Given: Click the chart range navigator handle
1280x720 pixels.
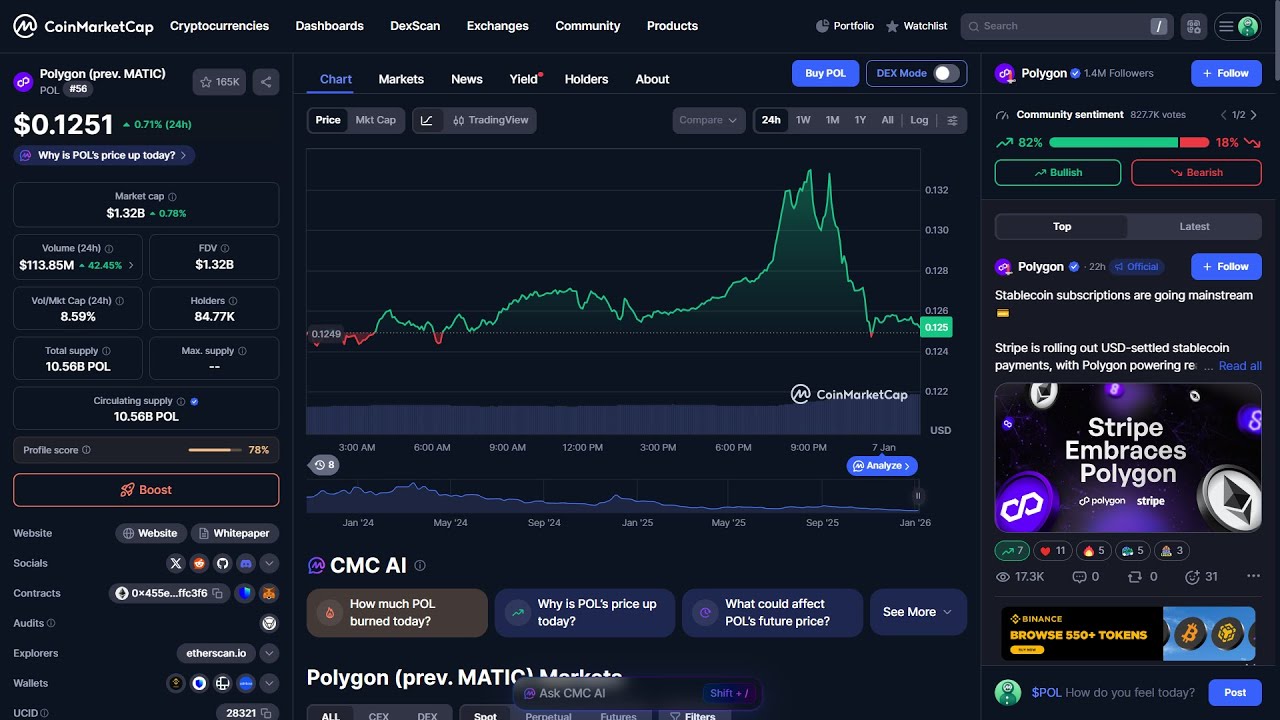Looking at the screenshot, I should 917,495.
